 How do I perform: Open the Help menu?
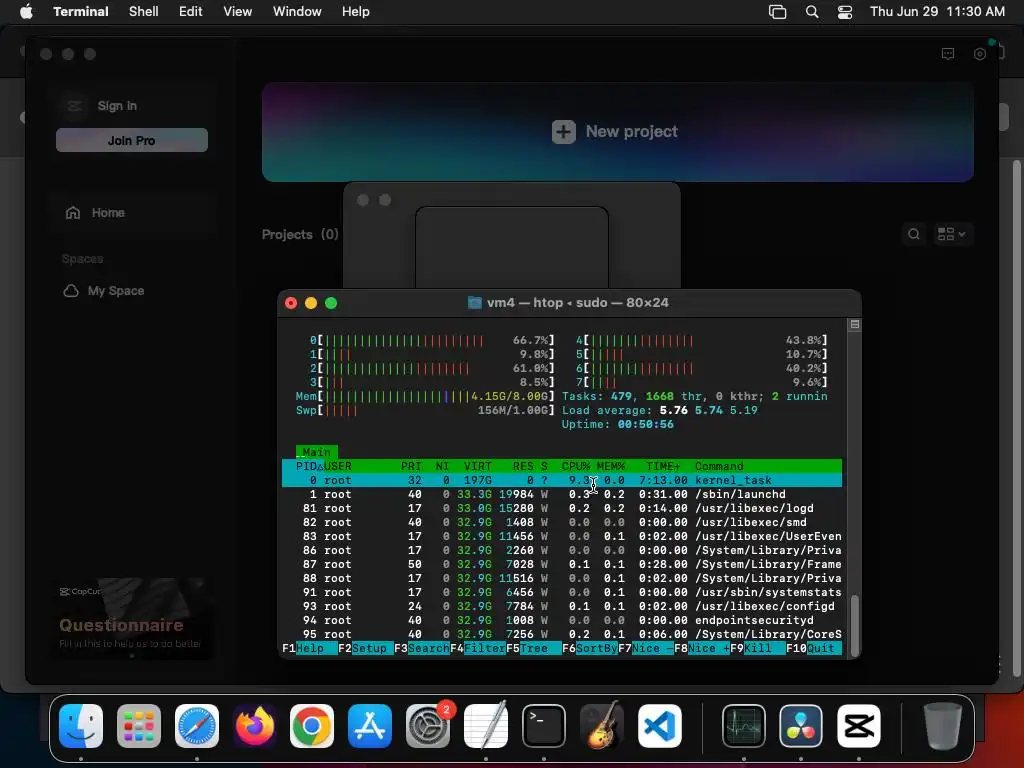tap(356, 11)
